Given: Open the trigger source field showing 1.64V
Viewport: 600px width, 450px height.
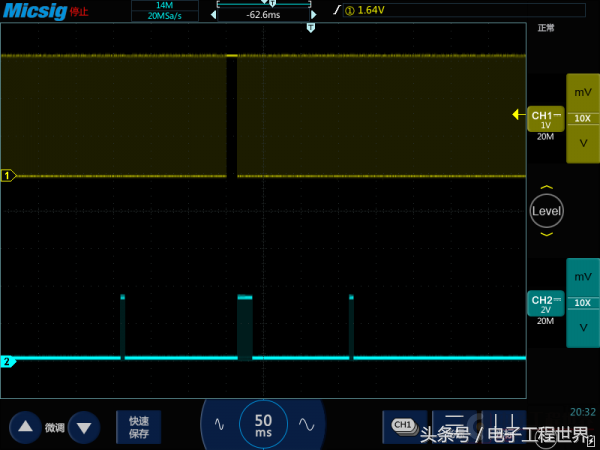Looking at the screenshot, I should pos(464,10).
